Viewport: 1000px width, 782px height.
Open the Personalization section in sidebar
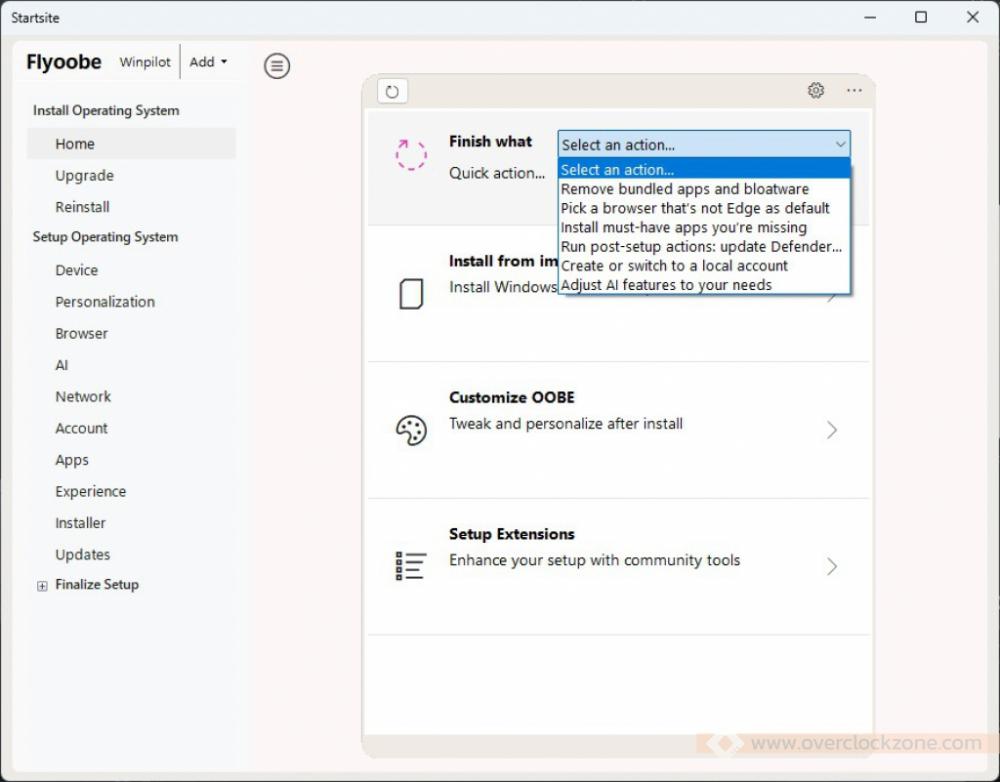tap(105, 302)
